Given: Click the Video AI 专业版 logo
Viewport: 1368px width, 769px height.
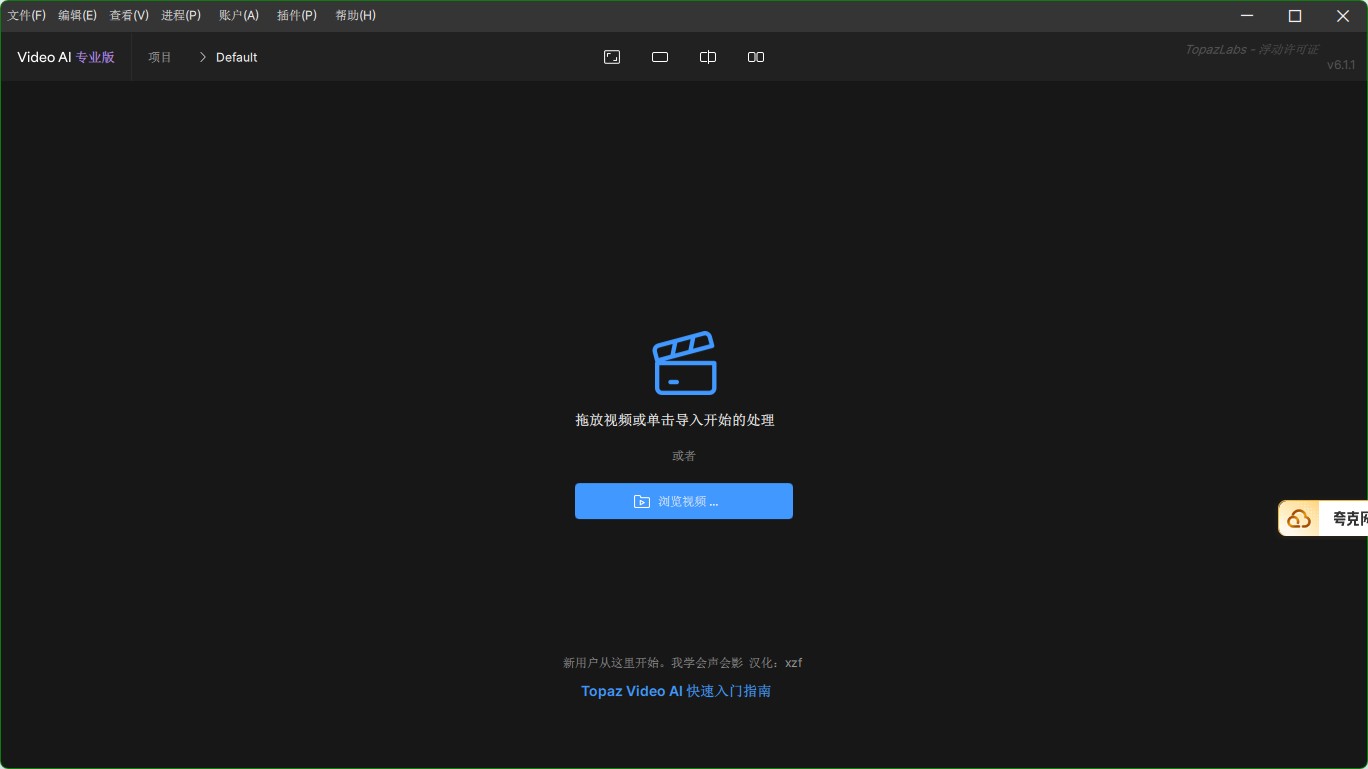Looking at the screenshot, I should click(66, 57).
